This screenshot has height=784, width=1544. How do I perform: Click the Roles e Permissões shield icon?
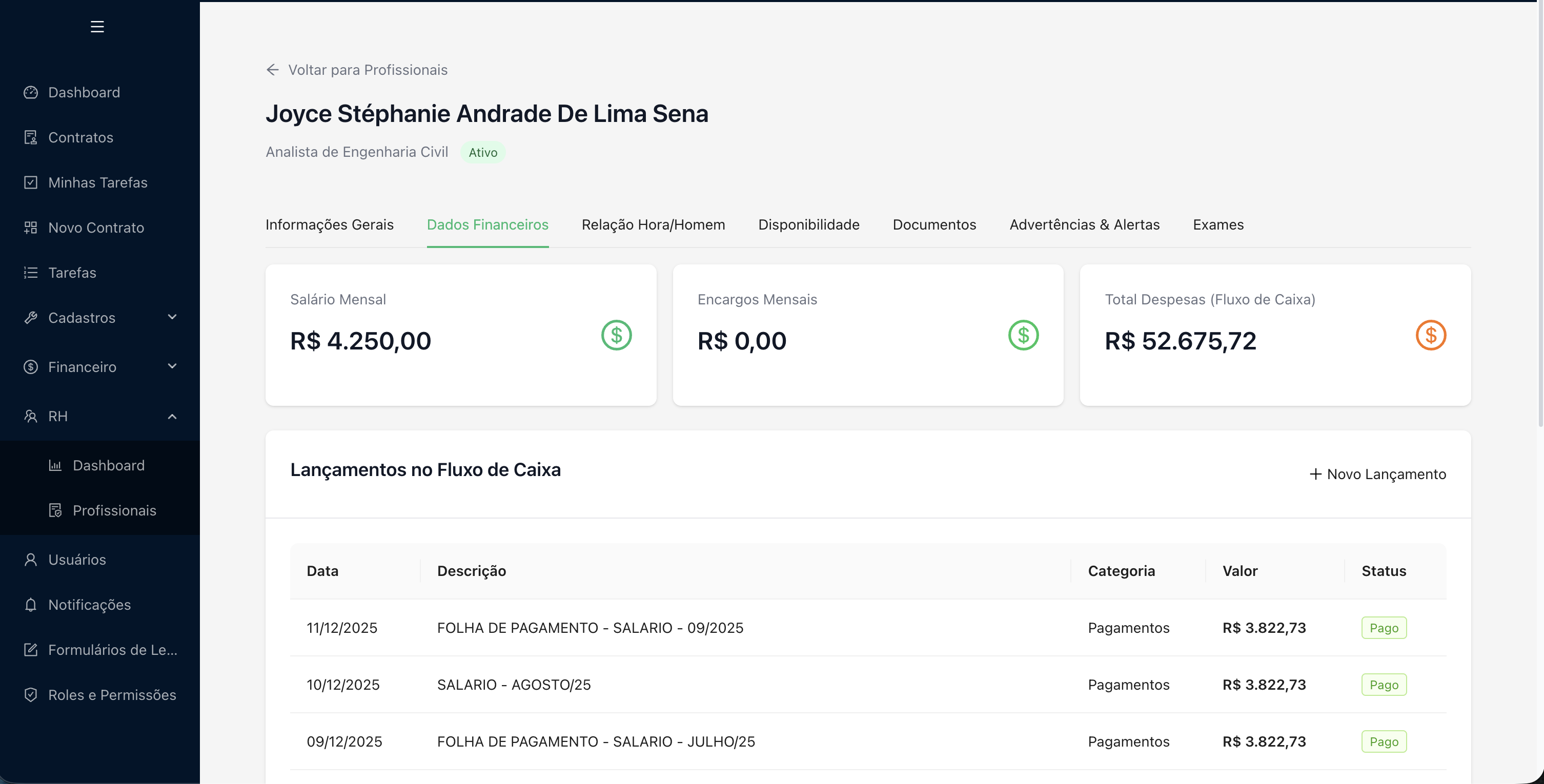[31, 695]
